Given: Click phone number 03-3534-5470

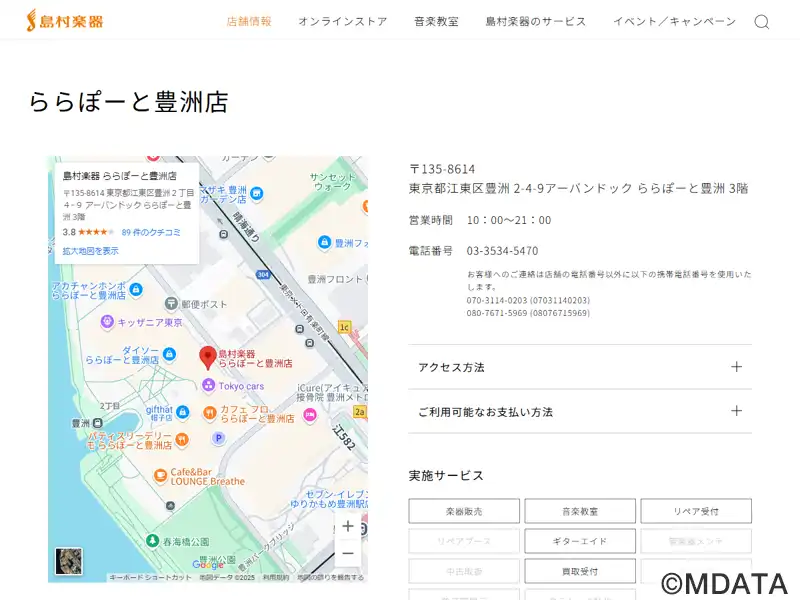Looking at the screenshot, I should click(502, 251).
